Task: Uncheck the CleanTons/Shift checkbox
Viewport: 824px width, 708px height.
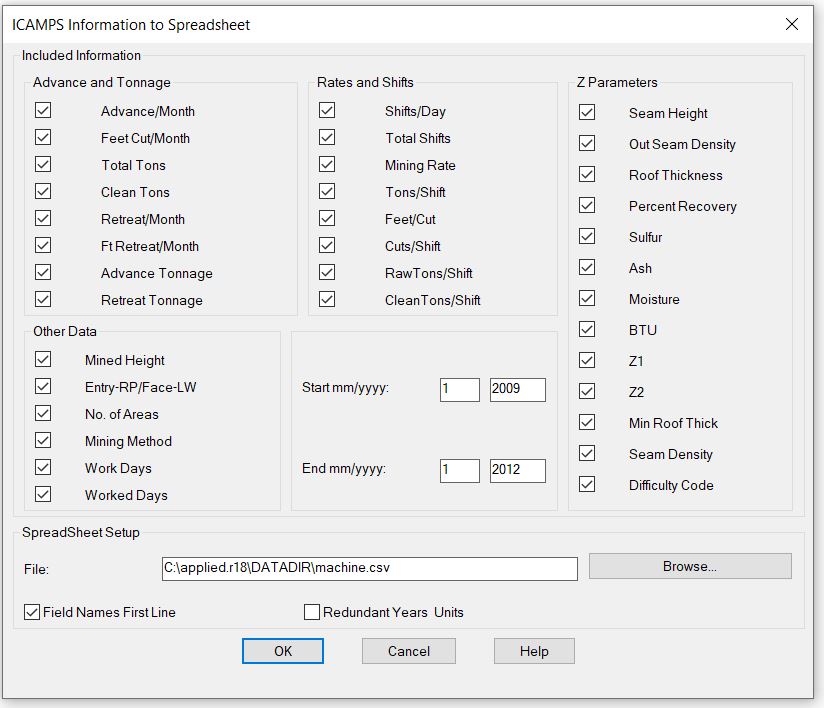Action: click(327, 300)
